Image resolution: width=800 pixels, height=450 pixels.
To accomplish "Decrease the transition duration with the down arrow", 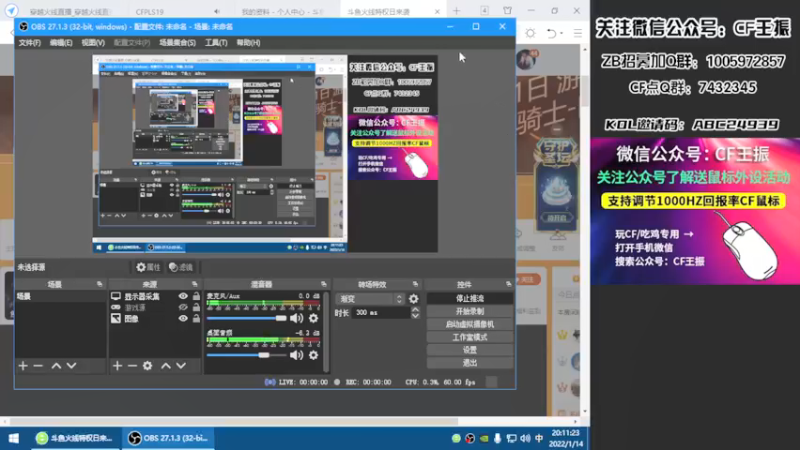I will 415,316.
